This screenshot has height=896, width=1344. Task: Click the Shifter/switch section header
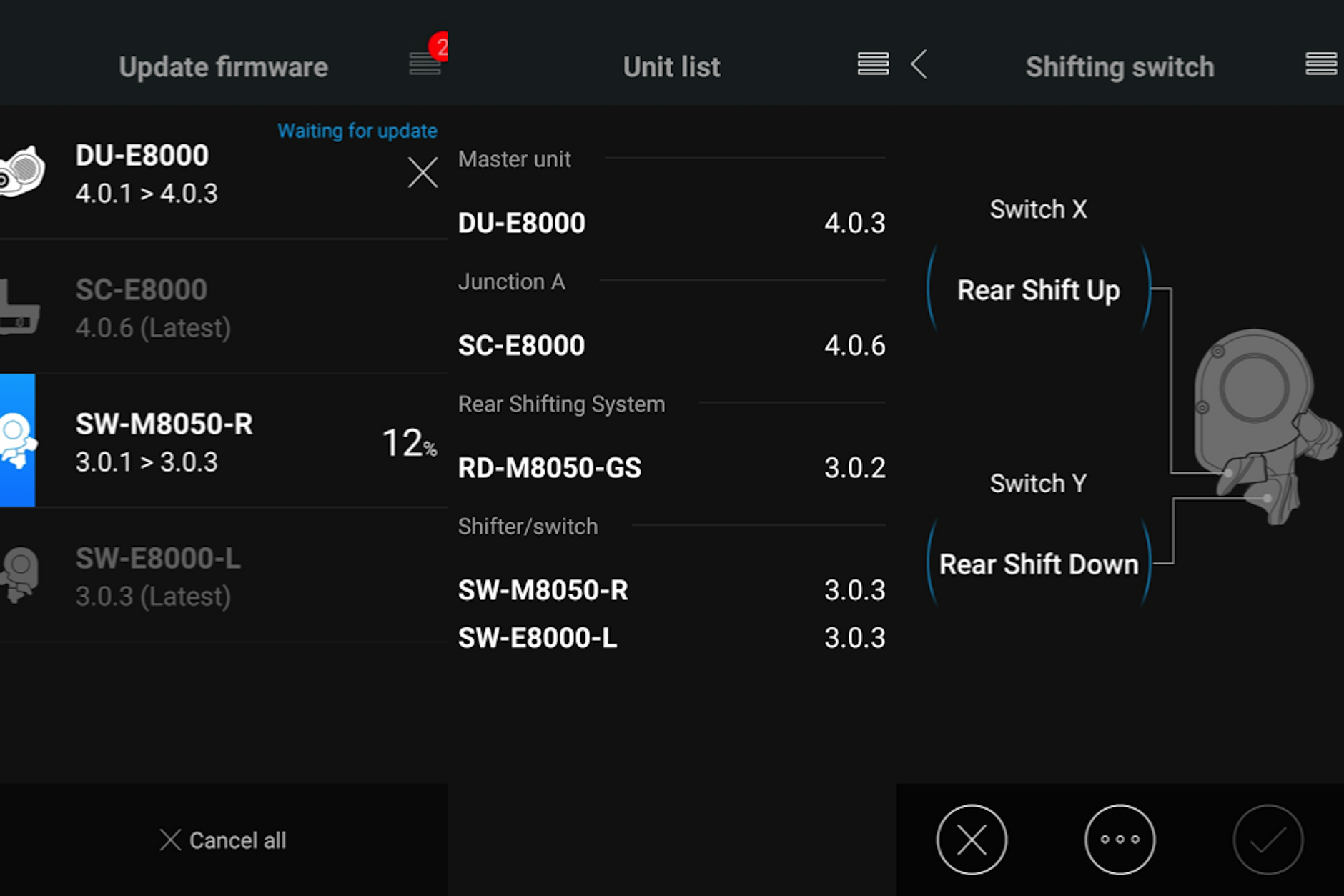tap(528, 527)
